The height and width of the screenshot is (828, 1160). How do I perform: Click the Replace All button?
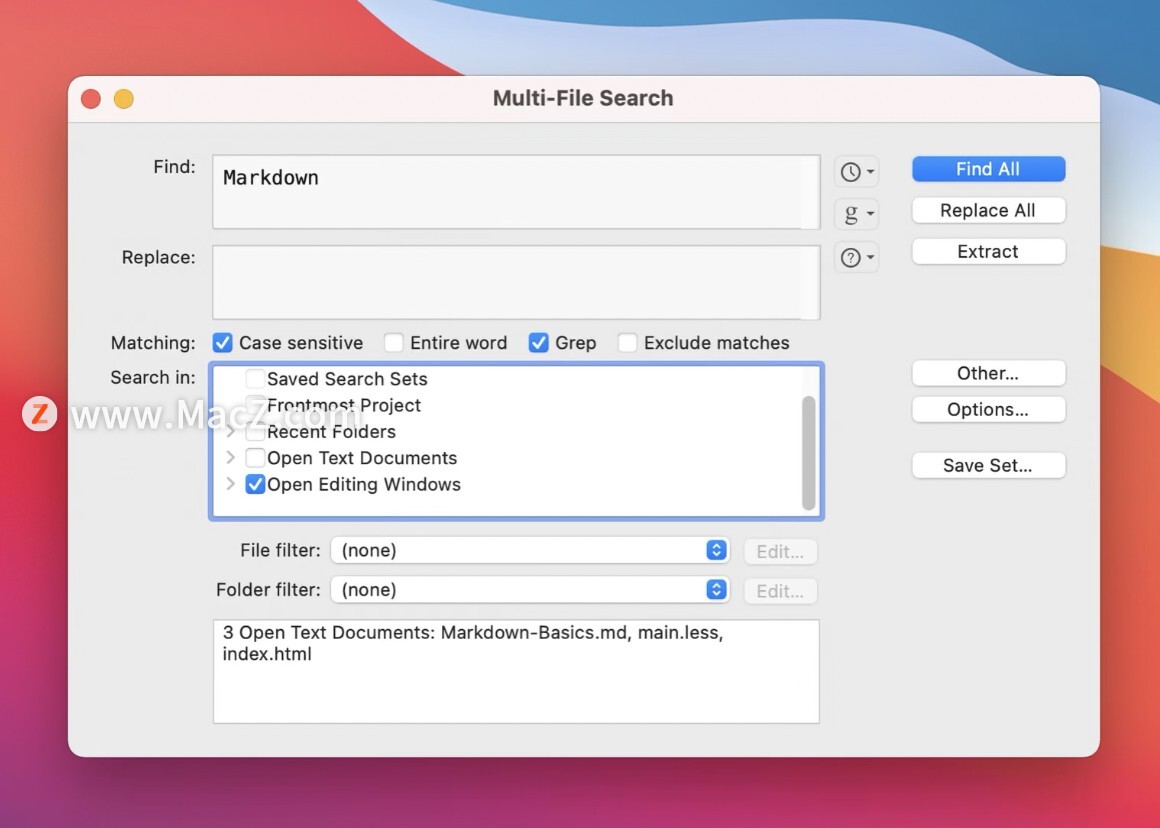point(988,210)
